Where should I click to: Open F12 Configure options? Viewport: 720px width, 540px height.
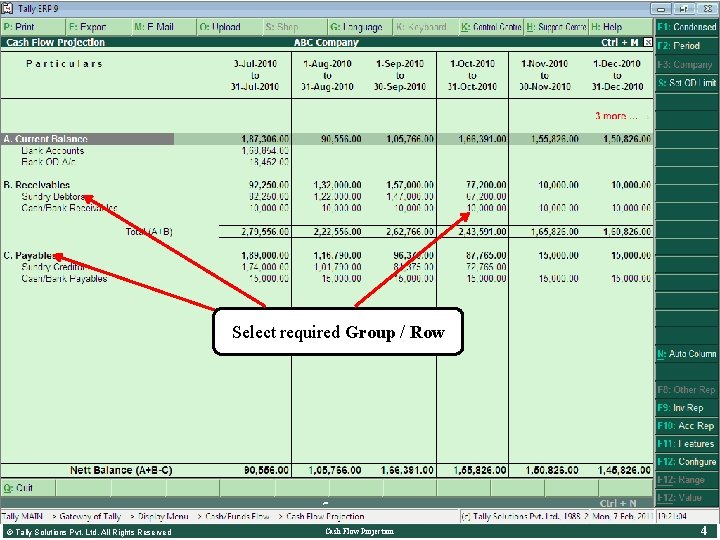[x=686, y=462]
